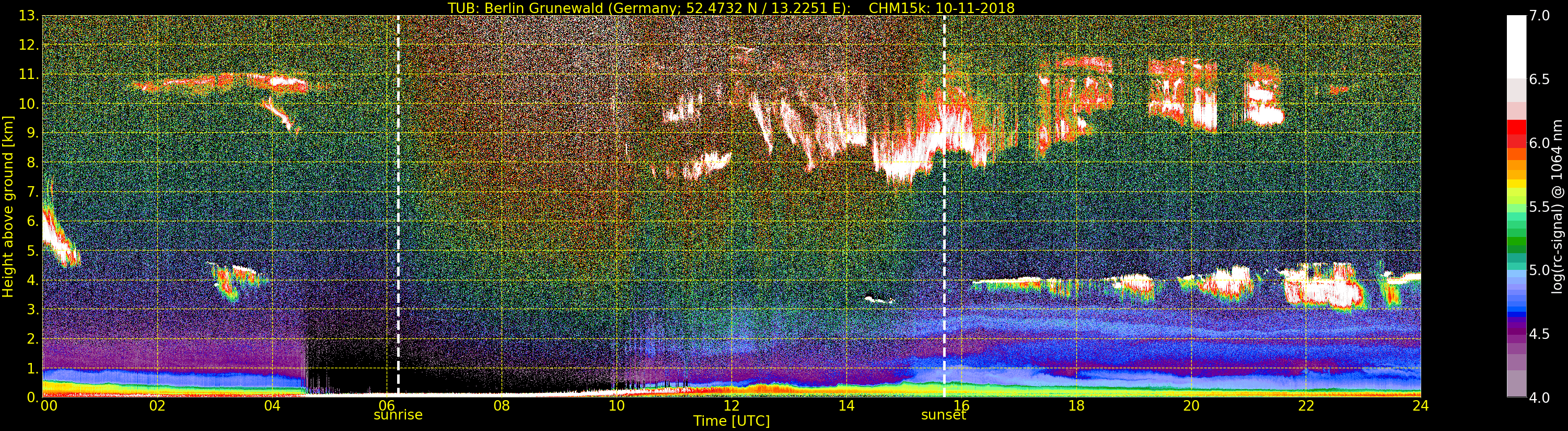
Task: Click the y-axis tick label '8.'
Action: pyautogui.click(x=33, y=163)
